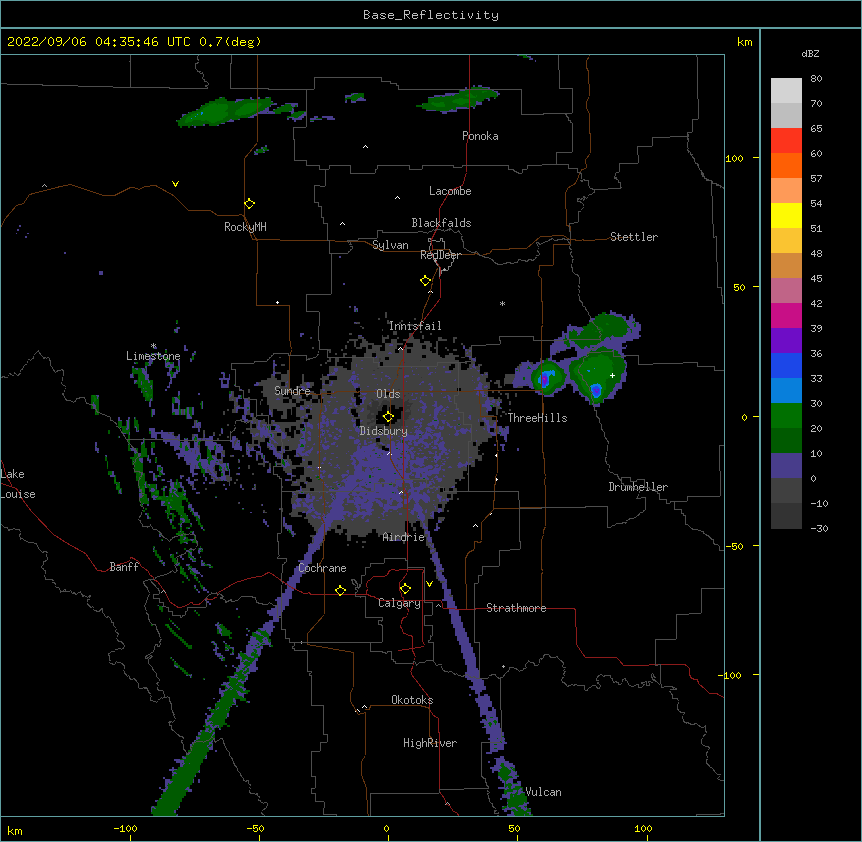Click the Drumheller label
Image resolution: width=862 pixels, height=842 pixels.
tap(638, 487)
